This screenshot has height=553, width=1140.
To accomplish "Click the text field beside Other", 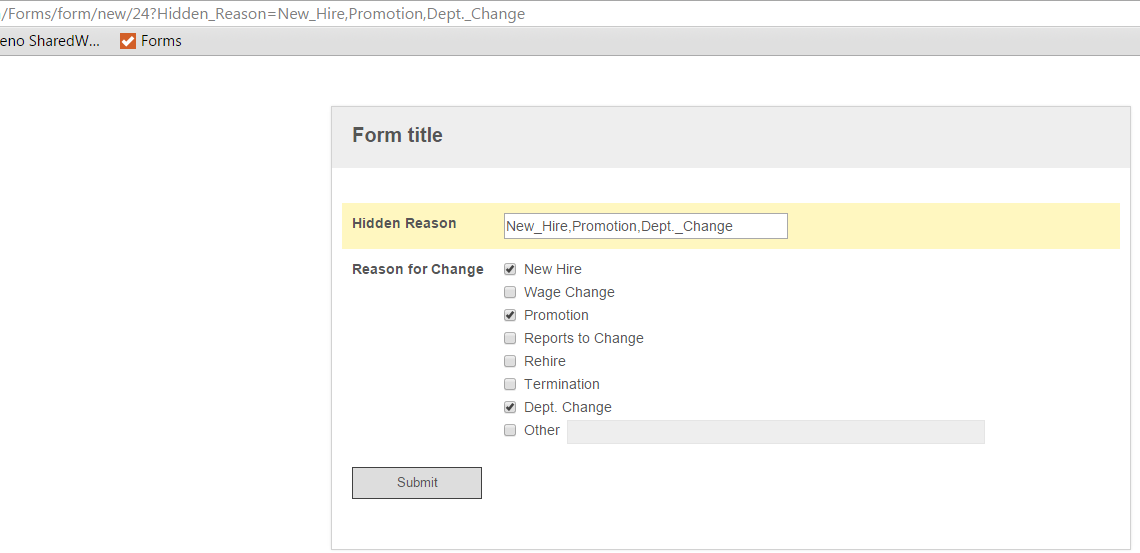I will (776, 432).
